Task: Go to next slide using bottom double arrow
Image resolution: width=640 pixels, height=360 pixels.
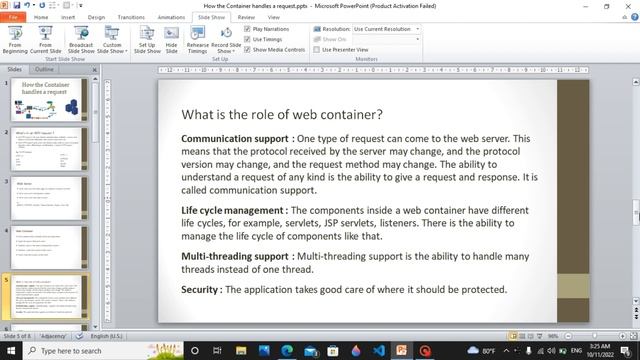Action: [x=636, y=317]
